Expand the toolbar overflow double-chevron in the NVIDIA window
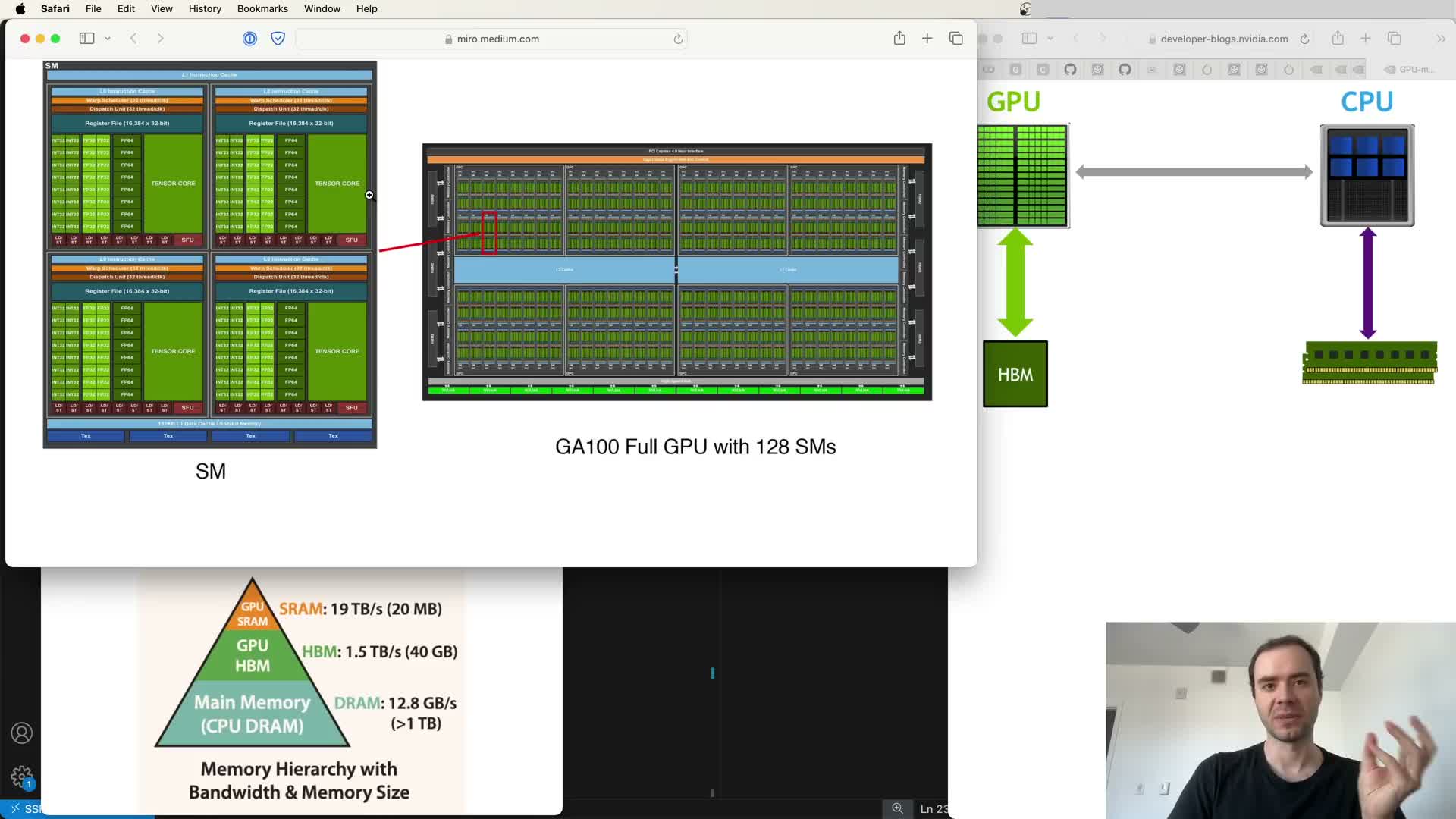1456x819 pixels. click(x=1441, y=39)
